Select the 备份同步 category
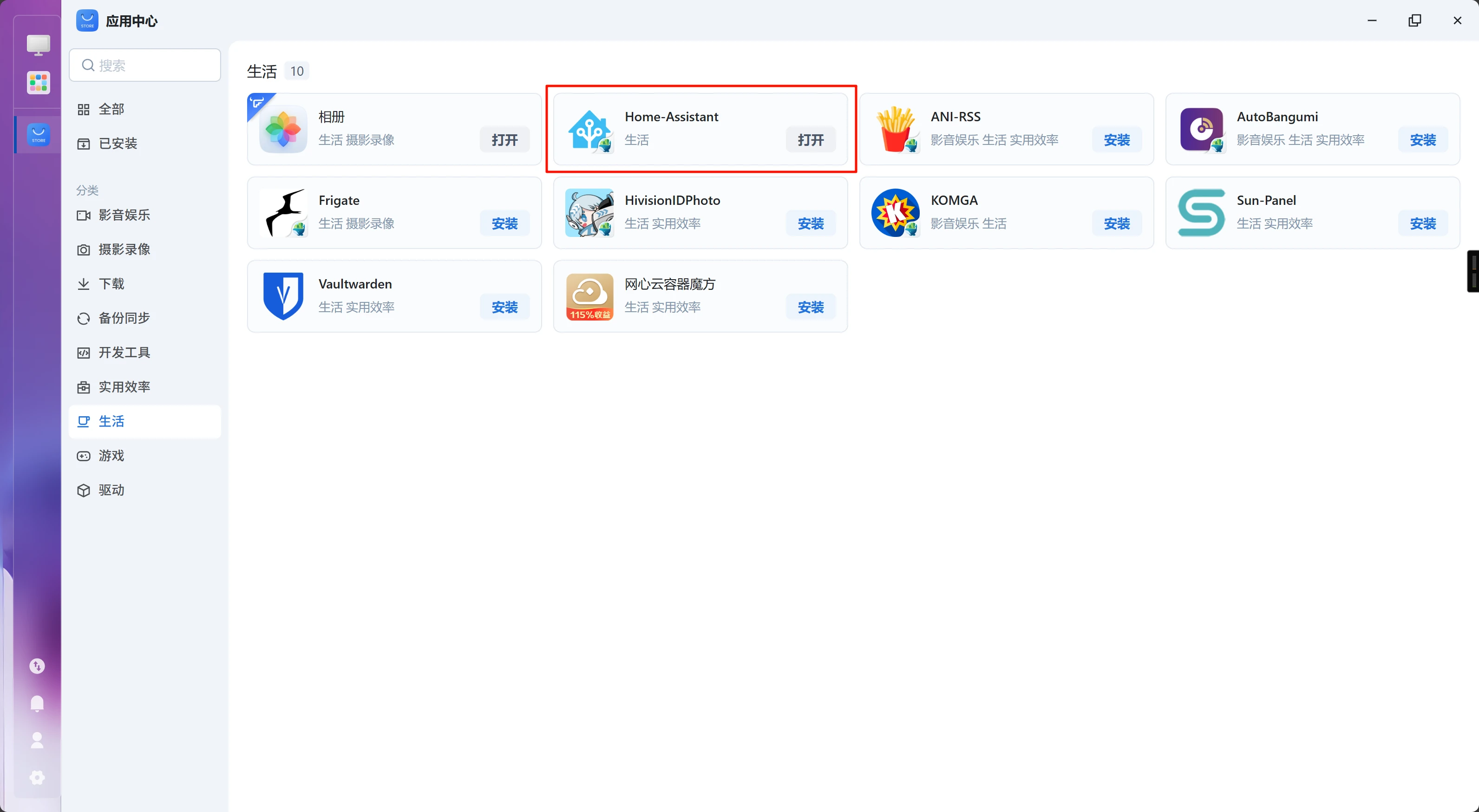Screen dimensions: 1479x812 click(144, 318)
